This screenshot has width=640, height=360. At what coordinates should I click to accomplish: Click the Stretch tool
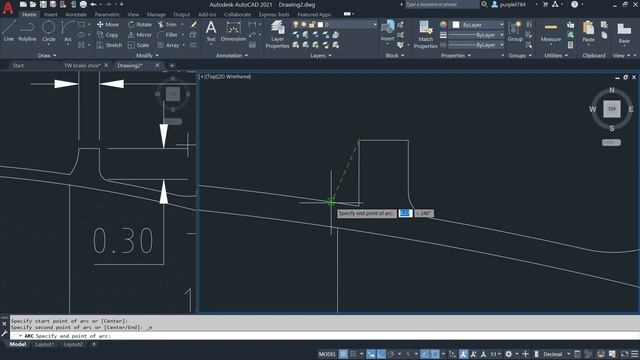(109, 45)
